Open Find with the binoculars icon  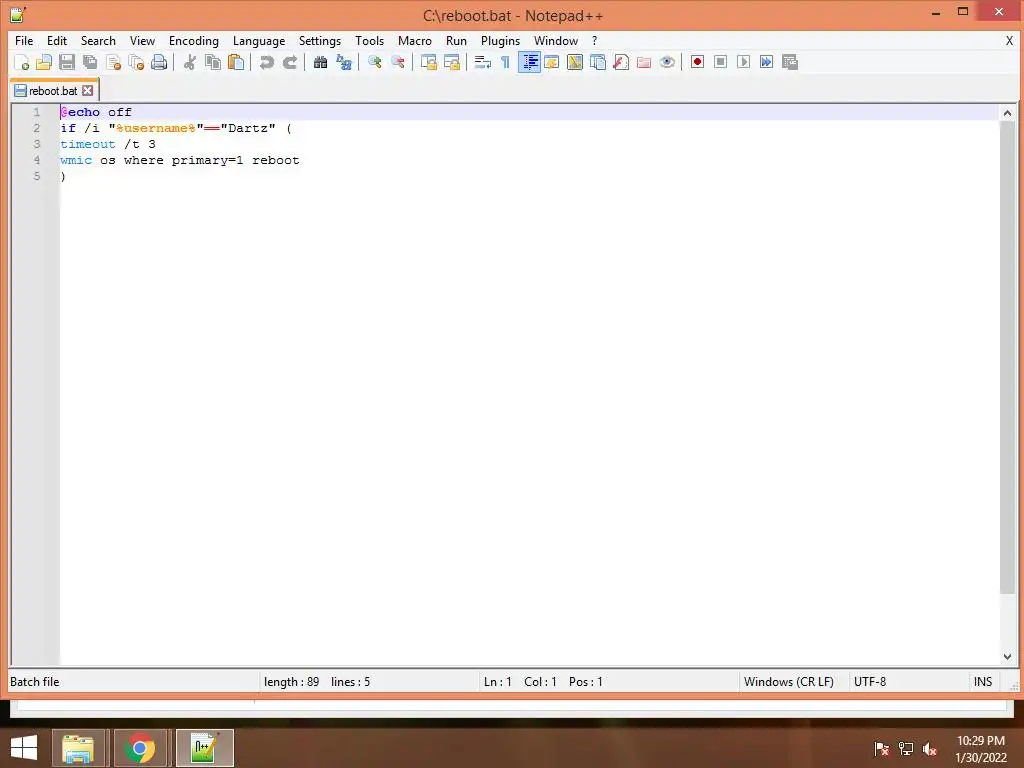[320, 62]
